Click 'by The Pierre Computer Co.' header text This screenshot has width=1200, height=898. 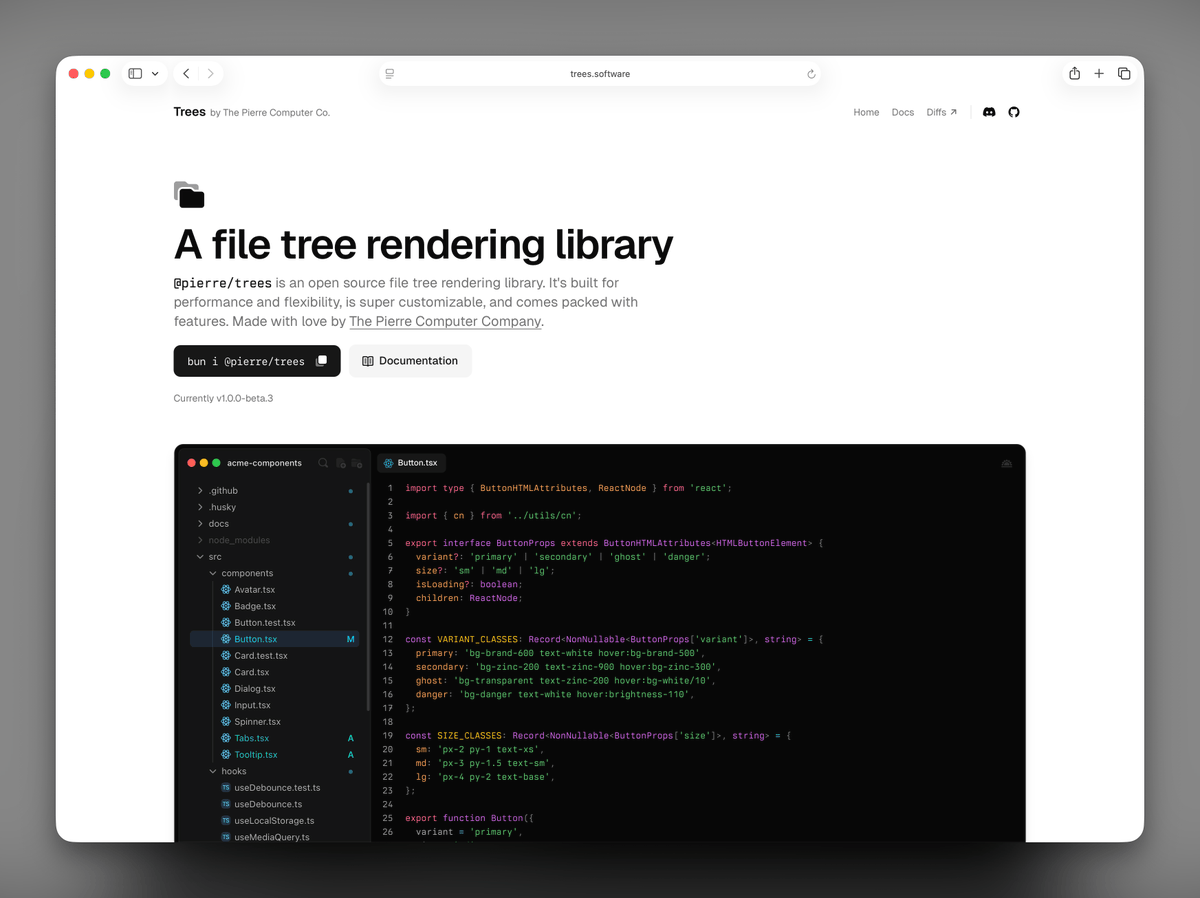tap(270, 113)
